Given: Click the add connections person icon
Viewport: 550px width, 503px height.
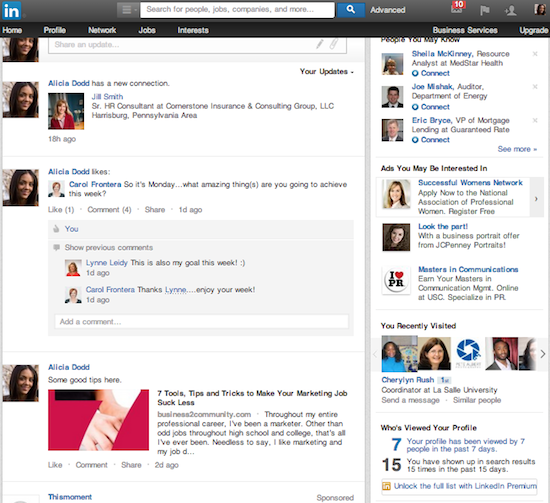Looking at the screenshot, I should [510, 10].
